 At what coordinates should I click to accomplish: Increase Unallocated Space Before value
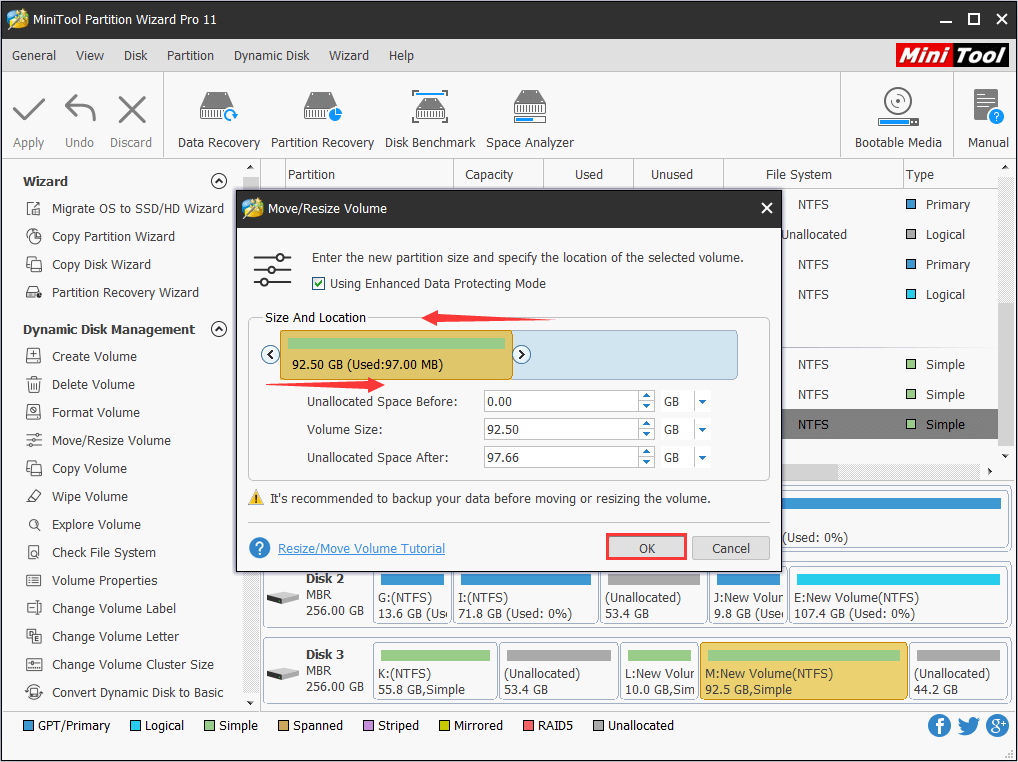(x=646, y=396)
